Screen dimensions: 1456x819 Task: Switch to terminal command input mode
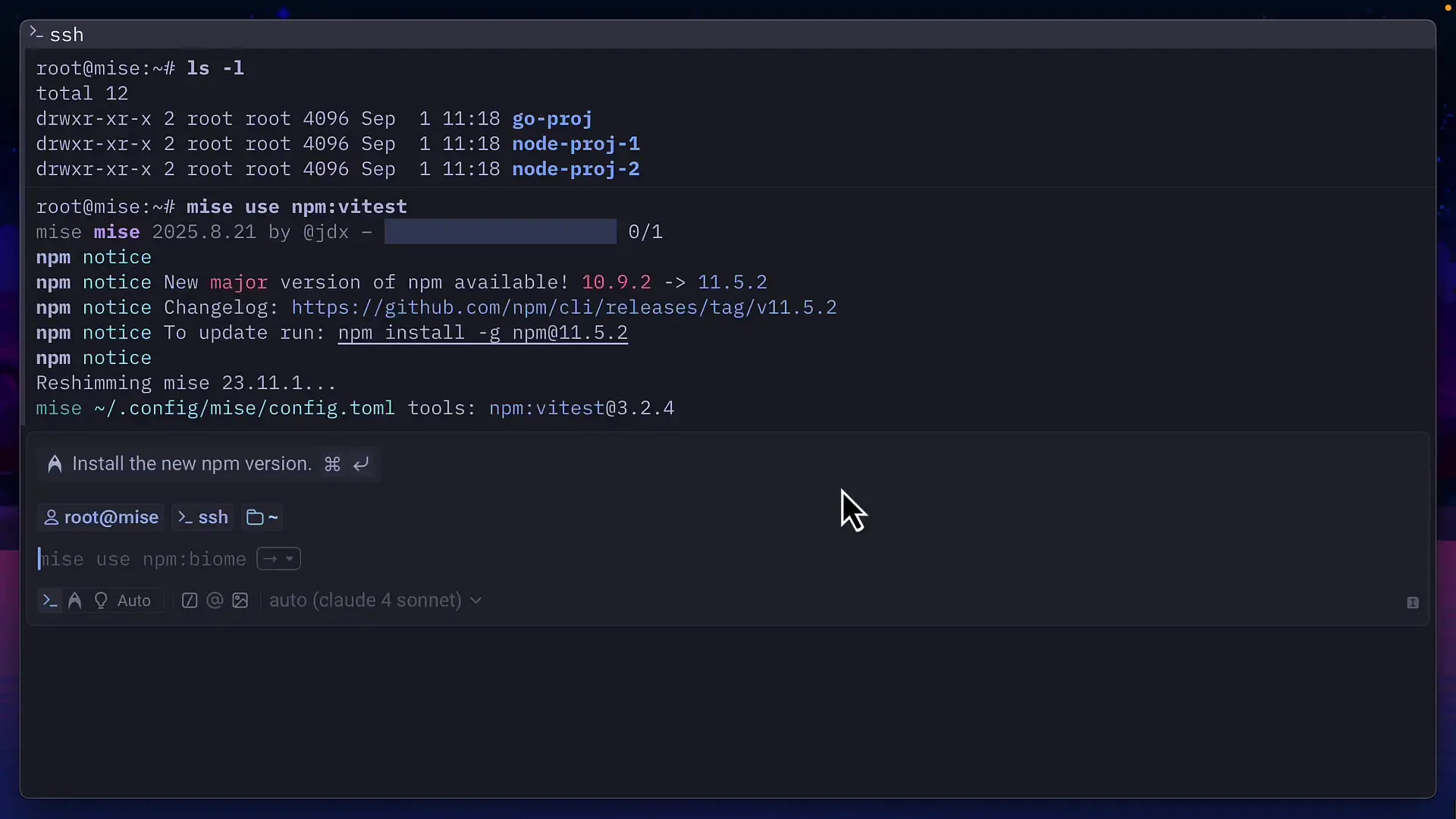coord(50,601)
